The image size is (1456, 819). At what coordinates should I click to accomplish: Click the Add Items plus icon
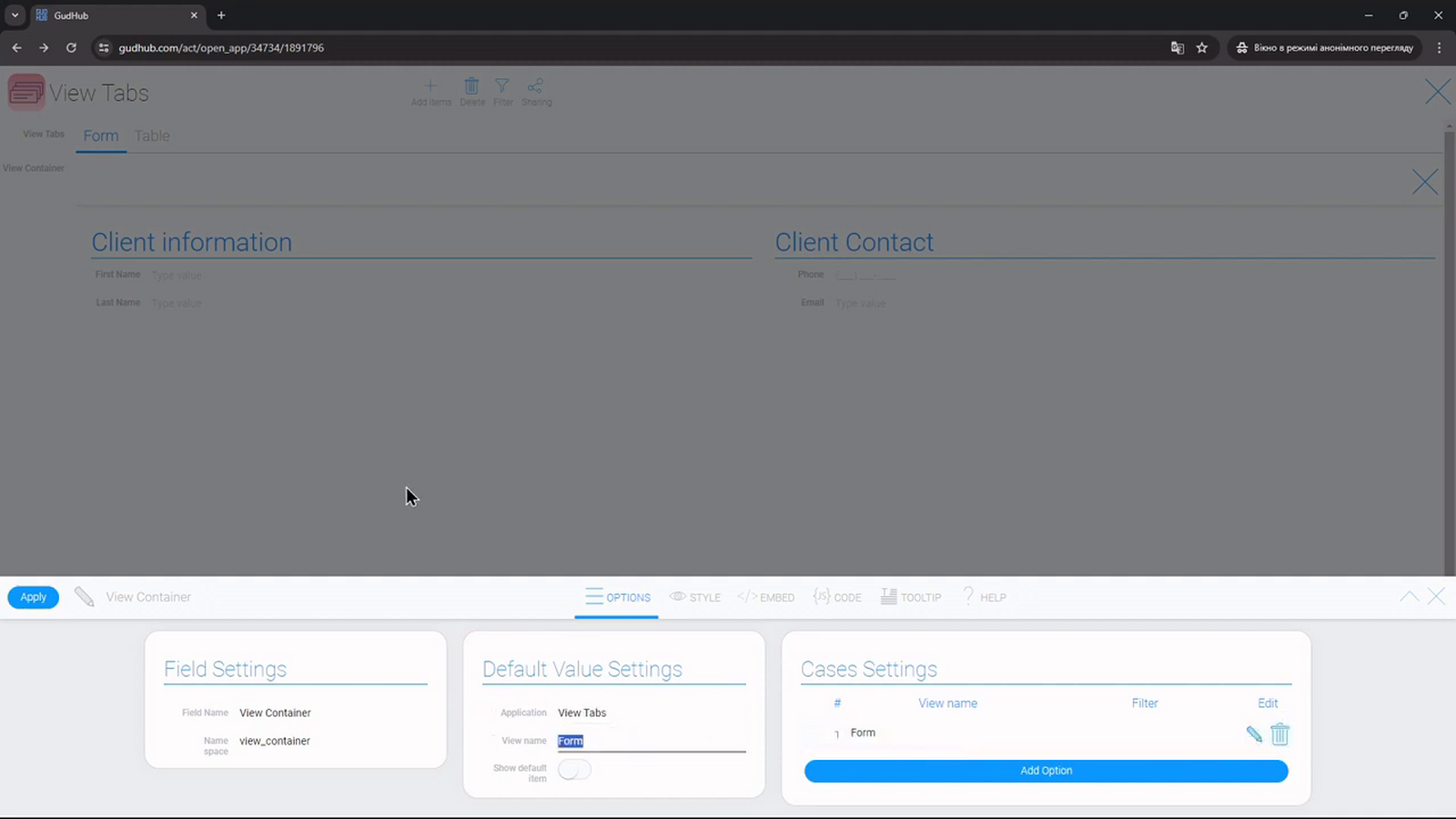coord(430,86)
